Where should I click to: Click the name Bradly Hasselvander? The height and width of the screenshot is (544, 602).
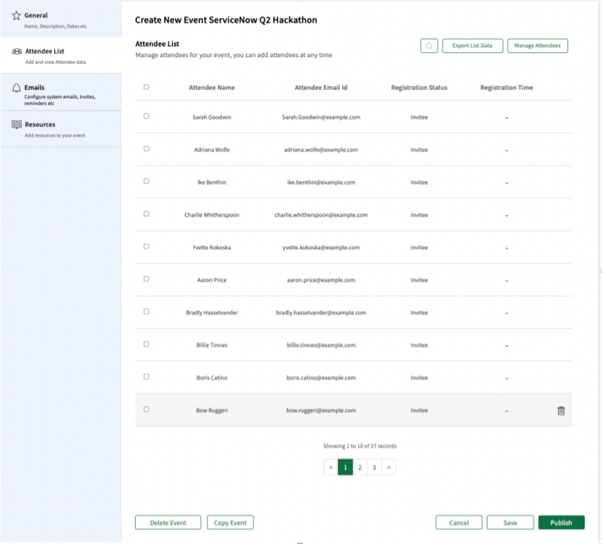coord(212,313)
